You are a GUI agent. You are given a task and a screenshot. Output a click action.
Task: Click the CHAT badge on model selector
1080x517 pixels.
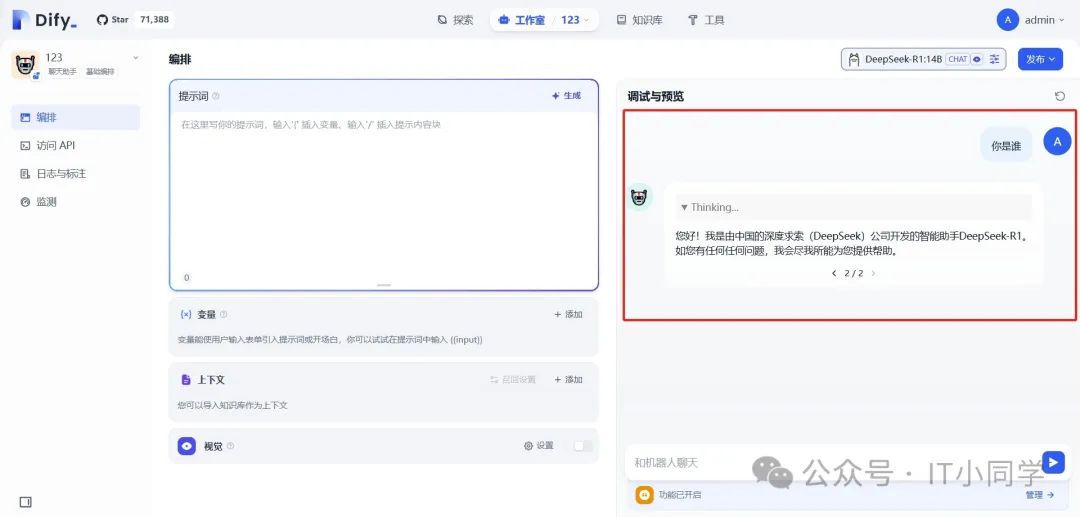[957, 59]
